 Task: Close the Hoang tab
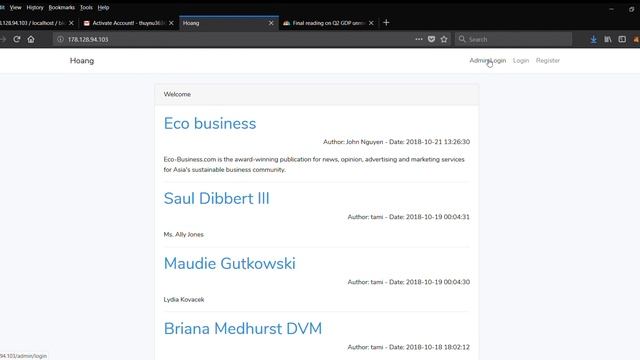coord(271,23)
